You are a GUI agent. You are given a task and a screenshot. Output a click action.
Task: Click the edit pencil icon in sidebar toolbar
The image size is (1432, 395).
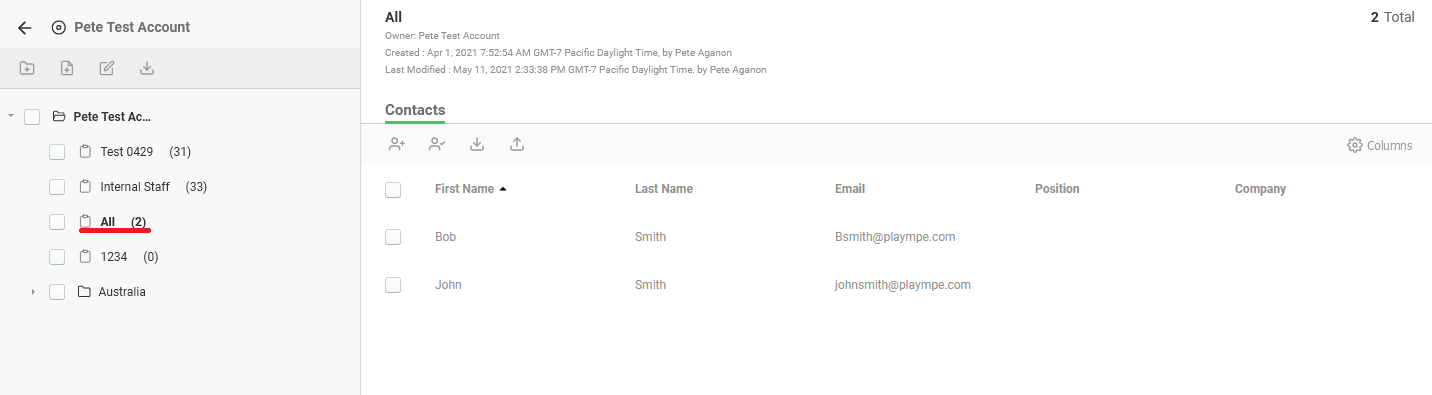coord(107,68)
